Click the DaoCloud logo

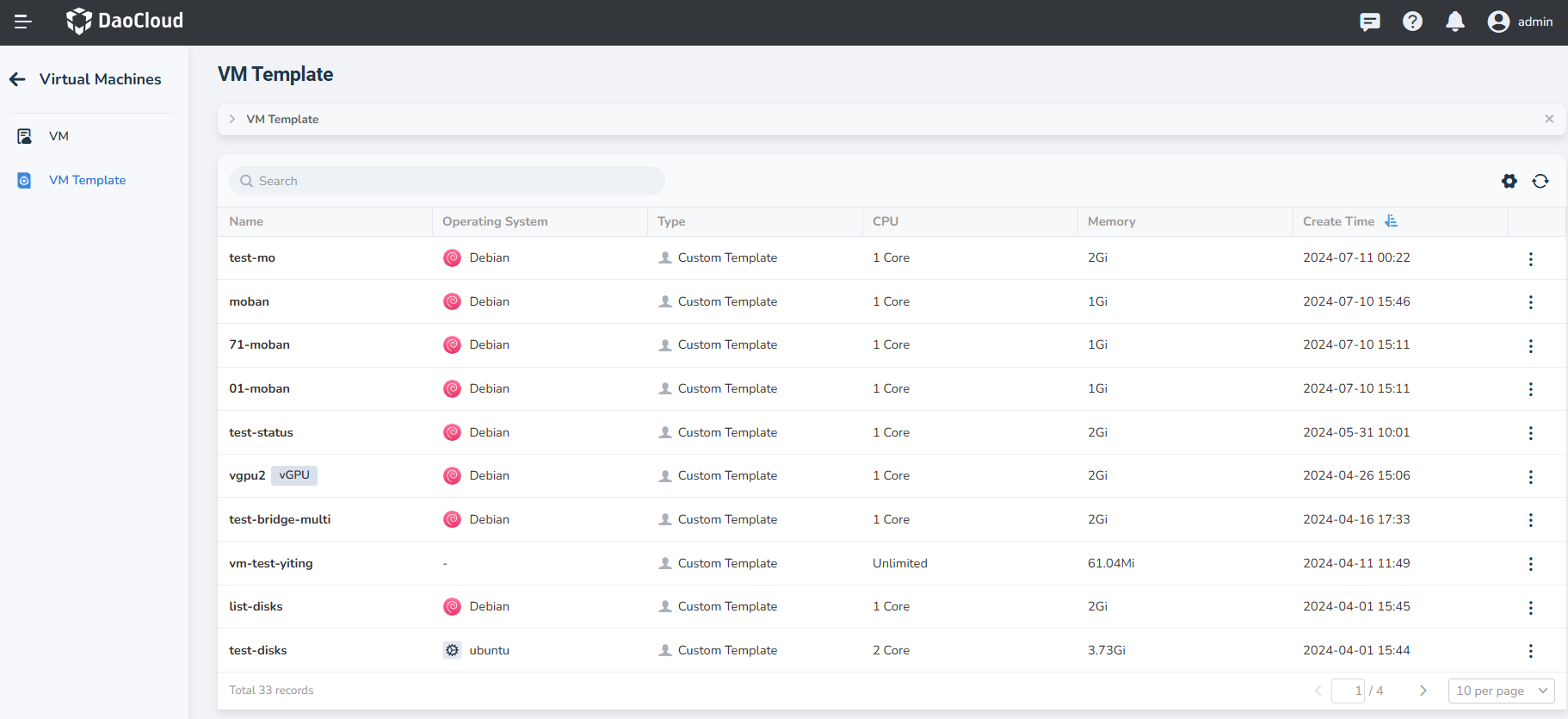click(x=125, y=21)
